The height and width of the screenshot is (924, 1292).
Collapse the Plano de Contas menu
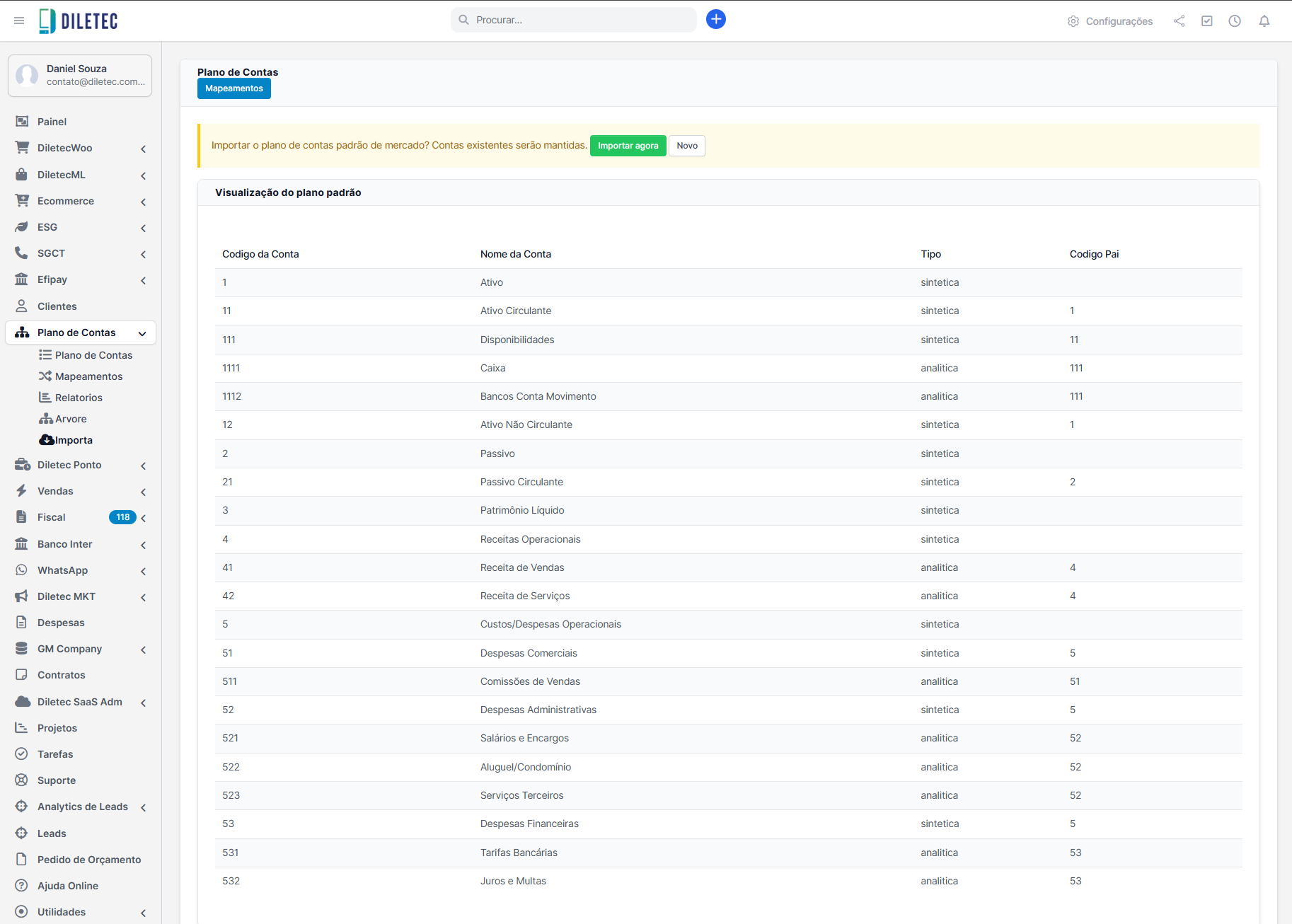pos(80,333)
